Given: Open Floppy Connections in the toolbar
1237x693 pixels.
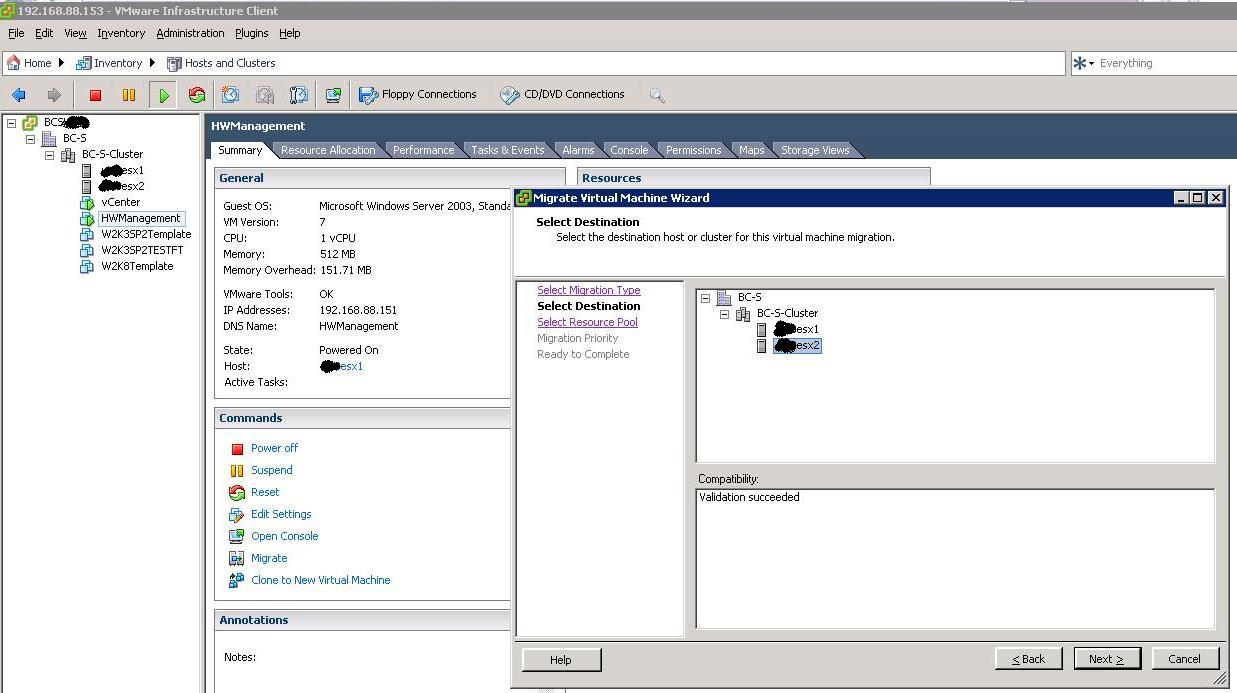Looking at the screenshot, I should (x=418, y=95).
